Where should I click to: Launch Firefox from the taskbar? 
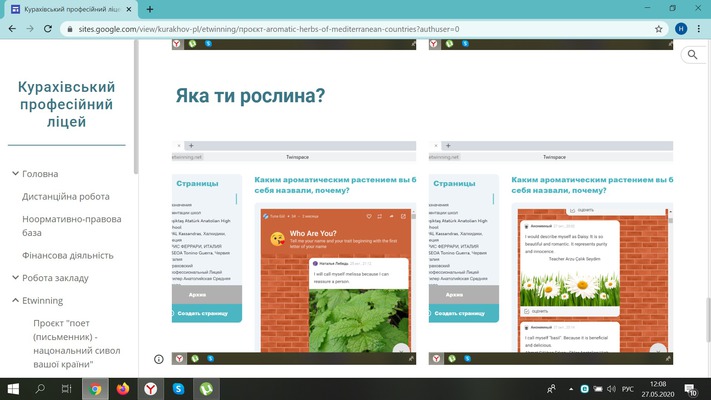pos(123,388)
